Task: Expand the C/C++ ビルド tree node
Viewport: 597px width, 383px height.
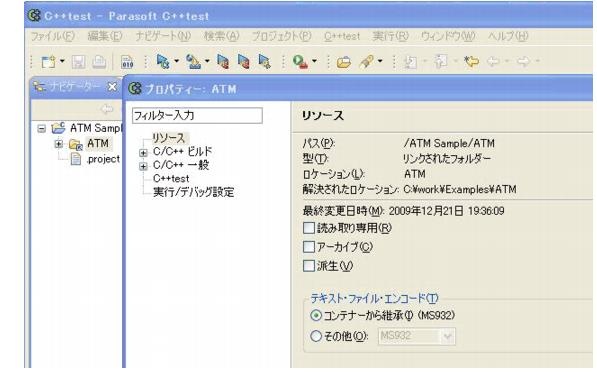Action: tap(143, 153)
